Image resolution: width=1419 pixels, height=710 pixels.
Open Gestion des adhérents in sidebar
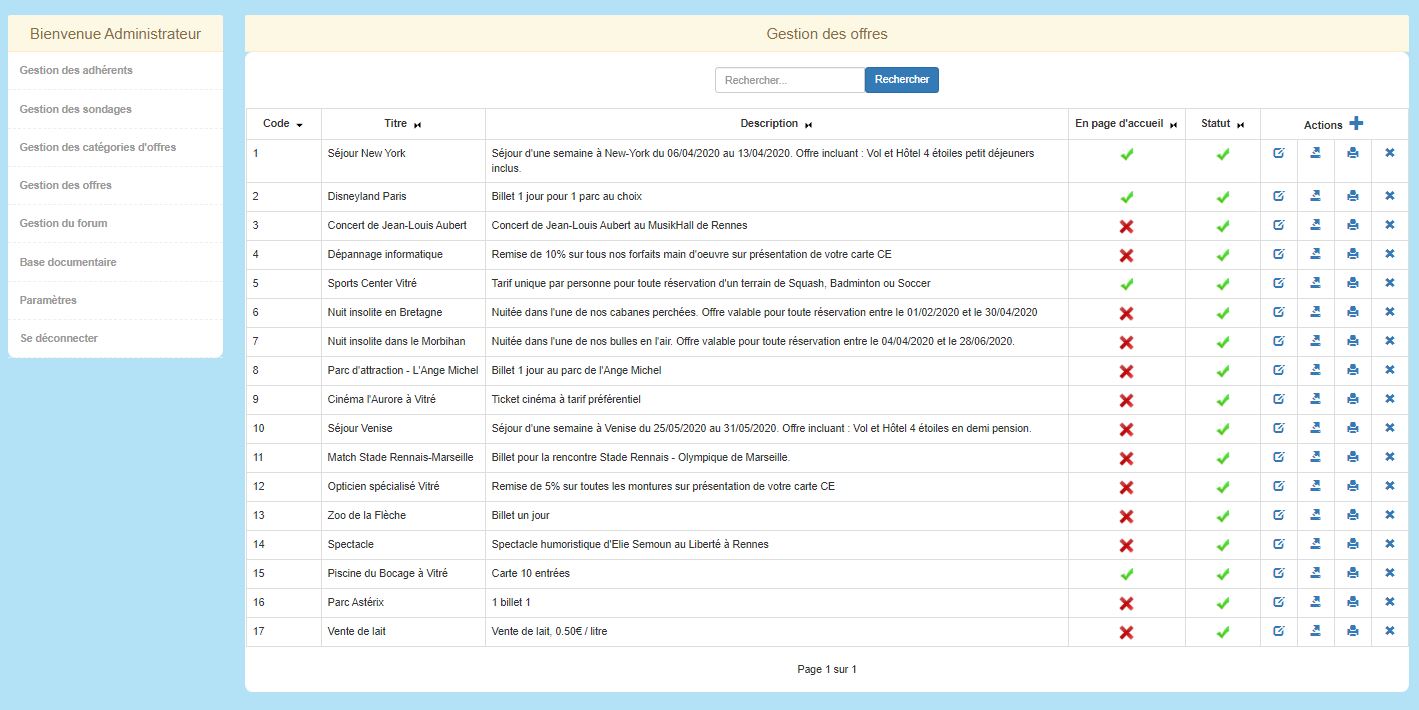coord(76,70)
